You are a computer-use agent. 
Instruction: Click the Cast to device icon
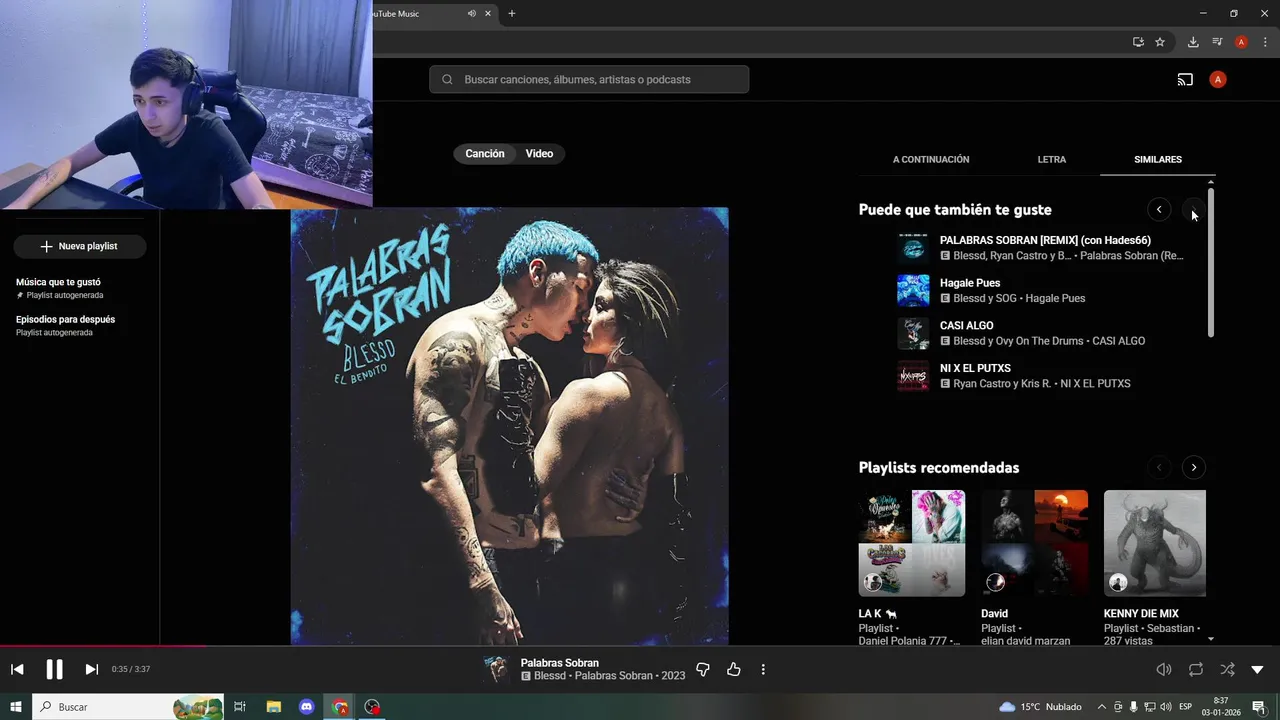1185,80
